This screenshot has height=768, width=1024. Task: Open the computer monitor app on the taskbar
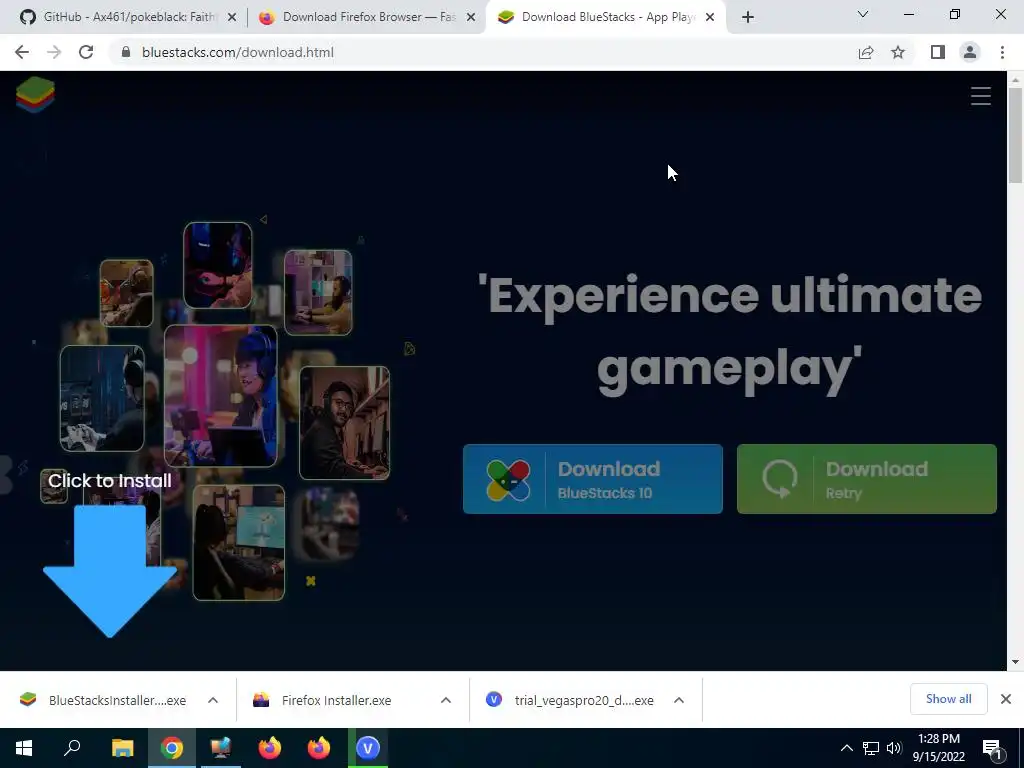(x=221, y=748)
